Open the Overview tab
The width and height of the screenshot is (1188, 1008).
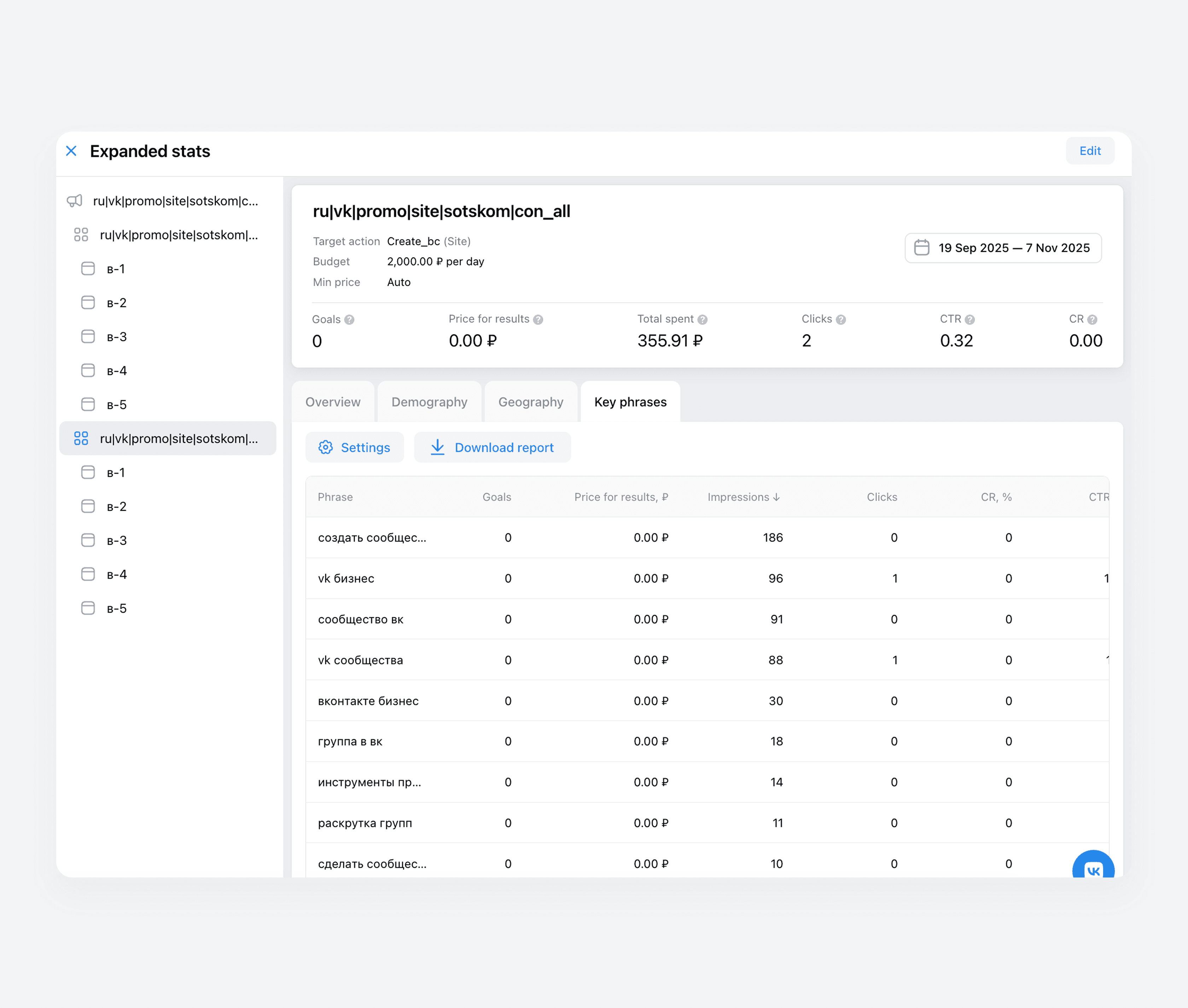(332, 402)
